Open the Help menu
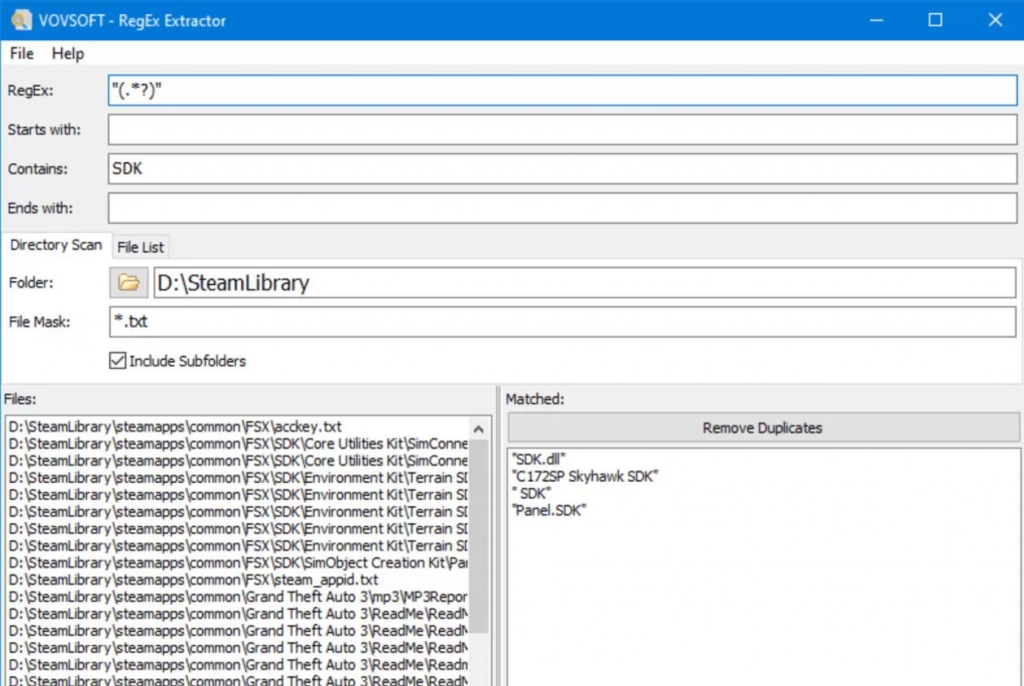Image resolution: width=1024 pixels, height=686 pixels. (x=68, y=54)
